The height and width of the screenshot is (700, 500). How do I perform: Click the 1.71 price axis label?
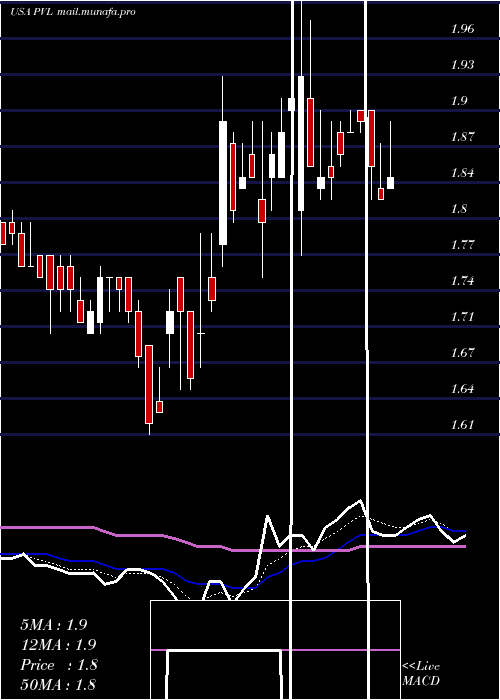[462, 317]
